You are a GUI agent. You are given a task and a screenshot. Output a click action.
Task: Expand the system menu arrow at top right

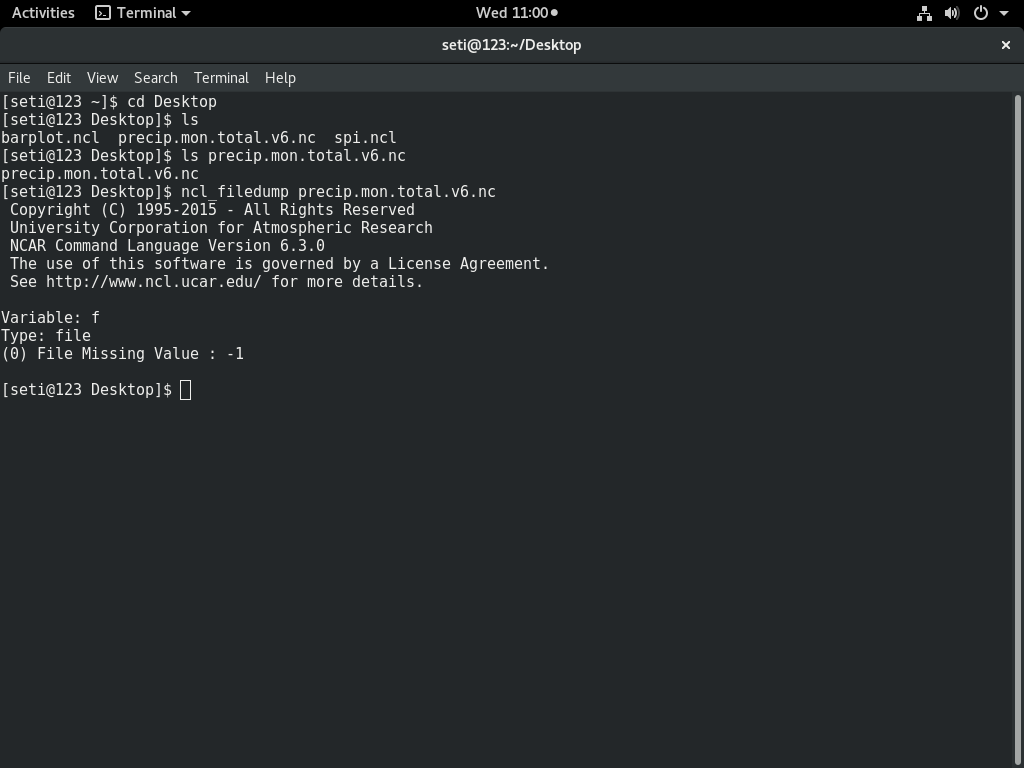point(1004,13)
